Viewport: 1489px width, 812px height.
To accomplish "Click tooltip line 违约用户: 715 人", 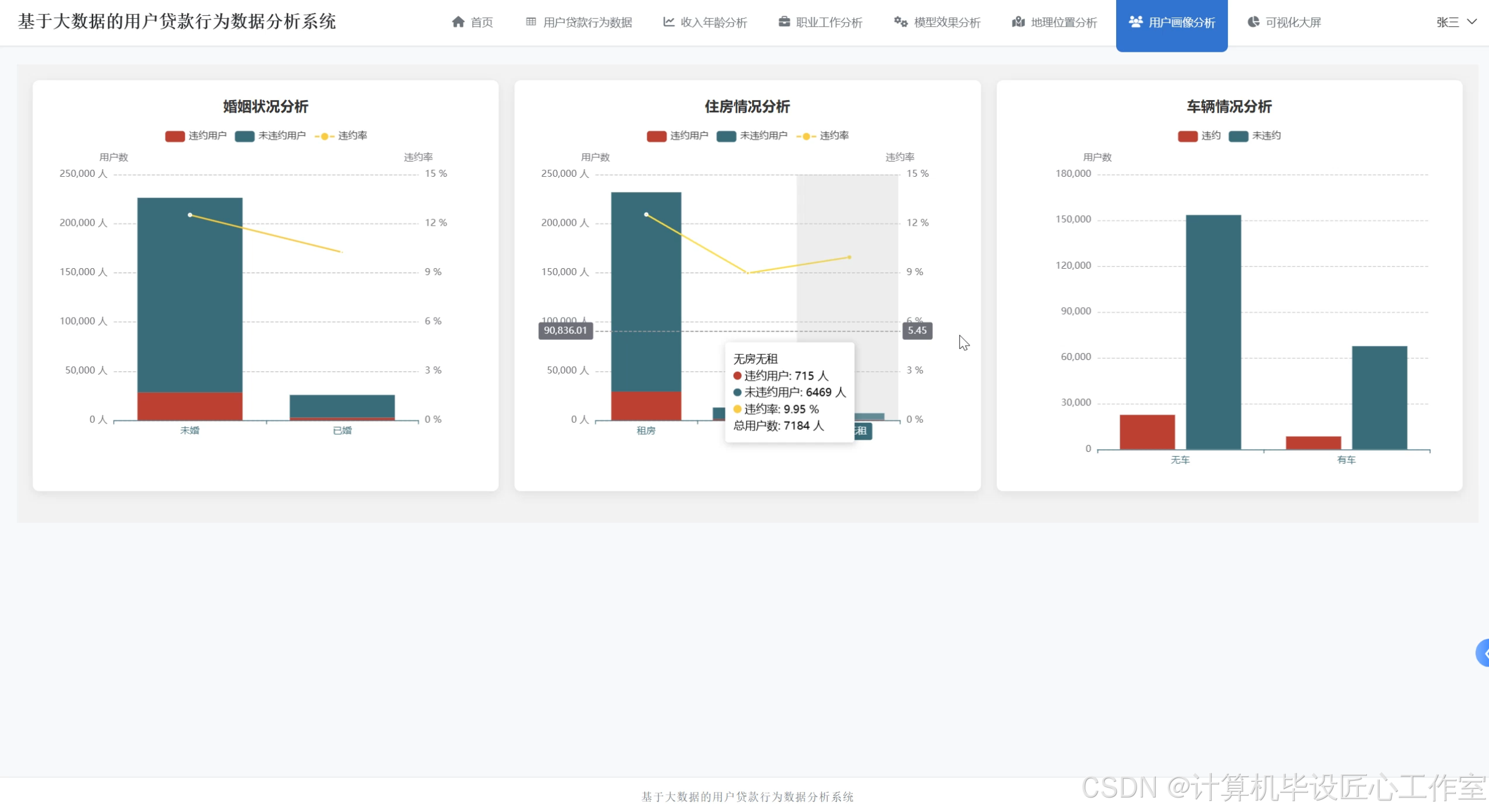I will [x=781, y=376].
